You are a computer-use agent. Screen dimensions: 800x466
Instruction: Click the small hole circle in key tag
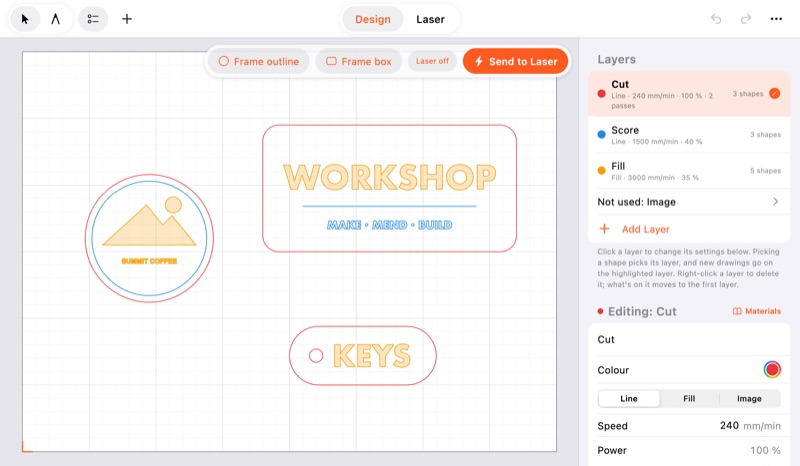click(316, 356)
